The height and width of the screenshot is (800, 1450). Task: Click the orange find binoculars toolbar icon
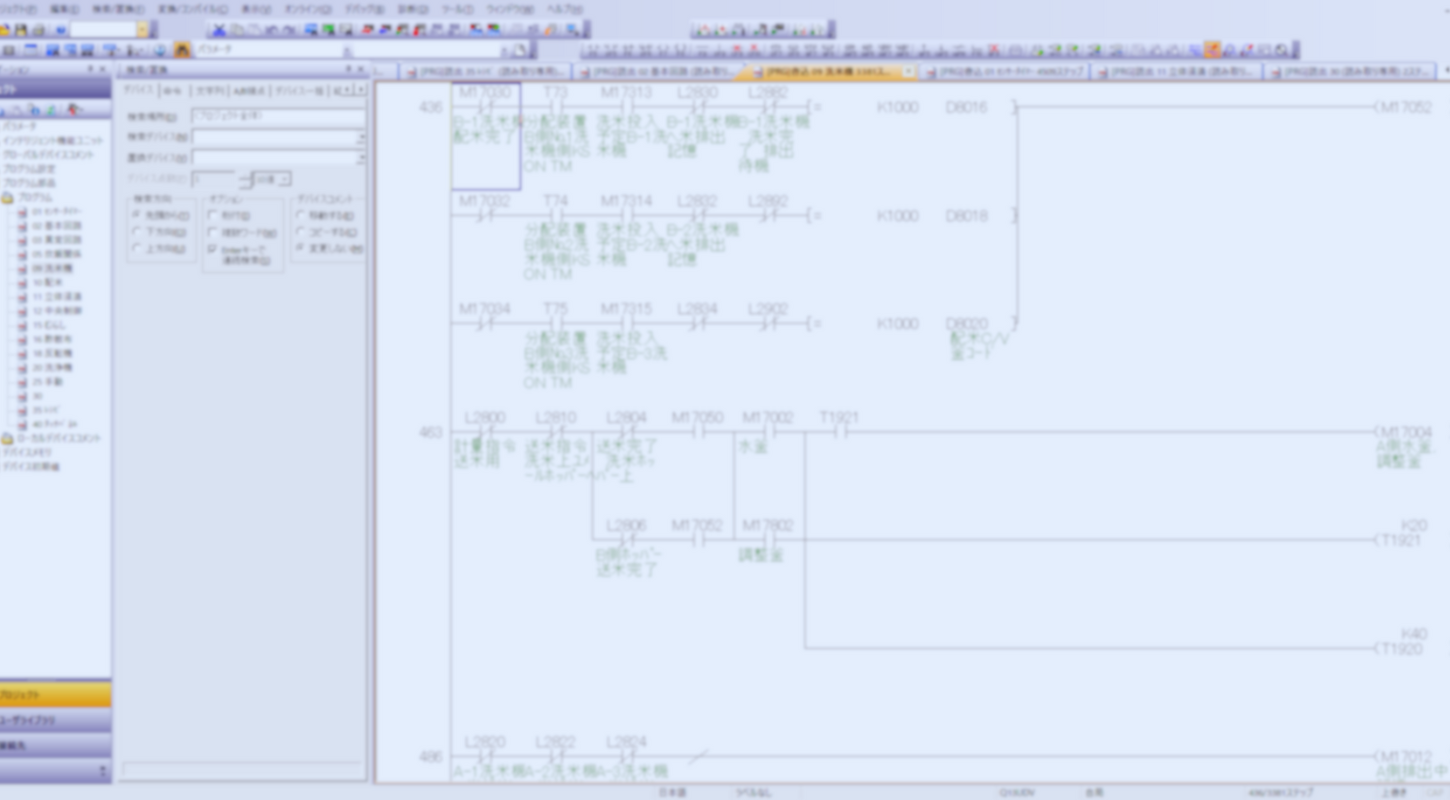point(183,50)
